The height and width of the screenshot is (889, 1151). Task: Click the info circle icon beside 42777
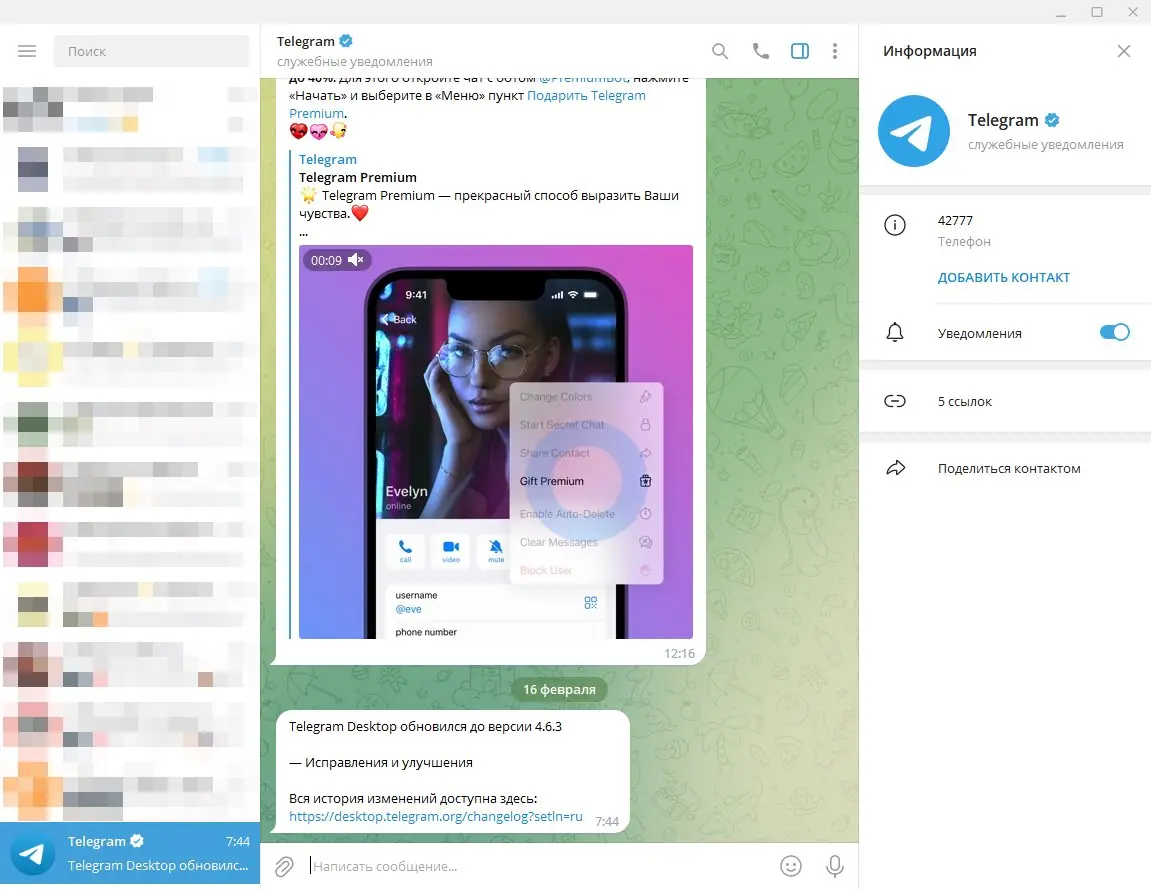(x=895, y=225)
